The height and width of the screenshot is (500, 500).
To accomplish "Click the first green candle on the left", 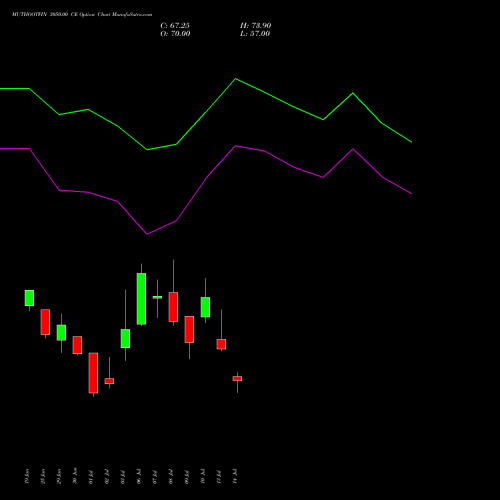I will coord(29,298).
